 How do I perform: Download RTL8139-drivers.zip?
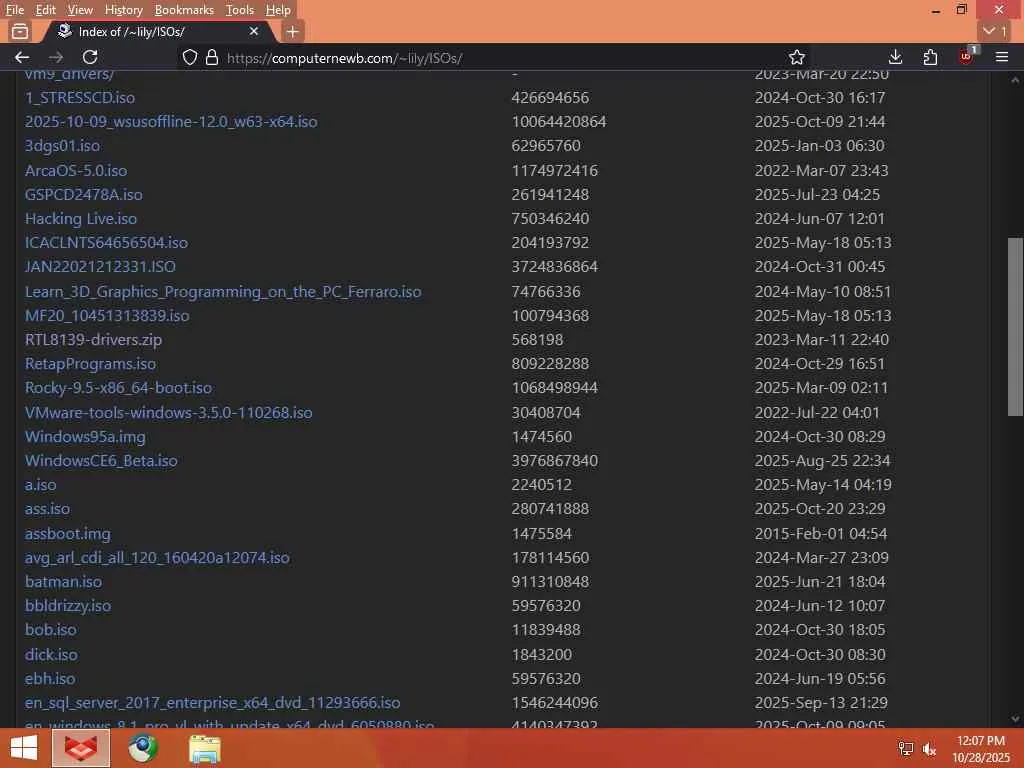(93, 340)
